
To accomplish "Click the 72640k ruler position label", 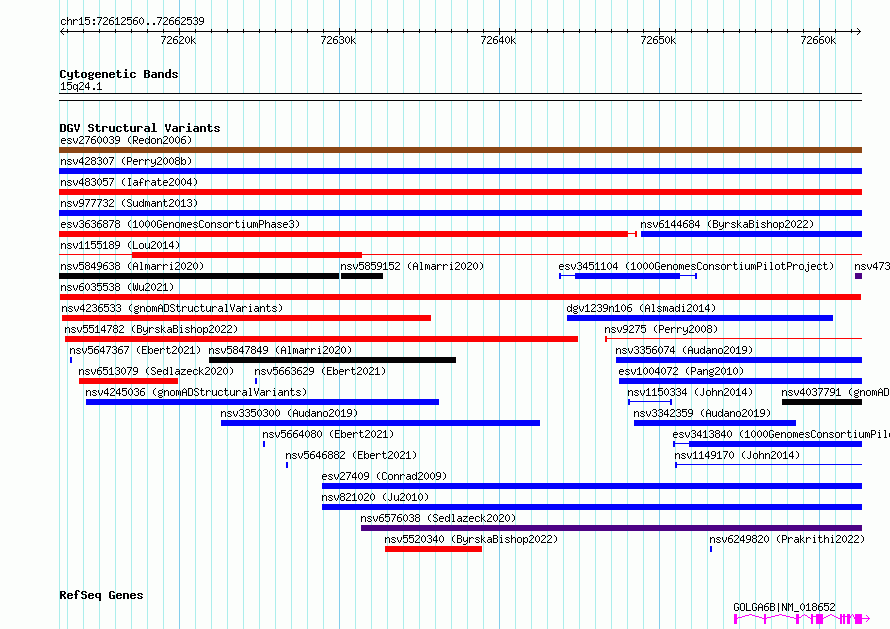I will (x=498, y=40).
